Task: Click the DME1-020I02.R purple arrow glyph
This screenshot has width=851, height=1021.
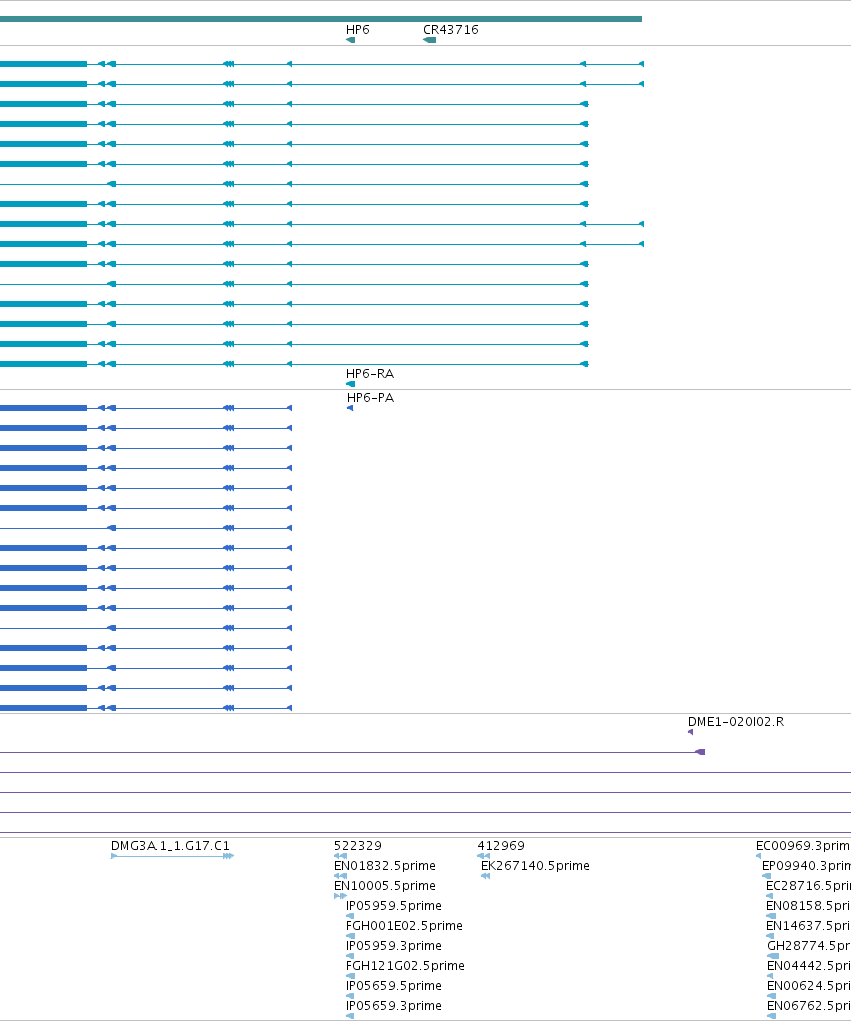Action: tap(690, 733)
